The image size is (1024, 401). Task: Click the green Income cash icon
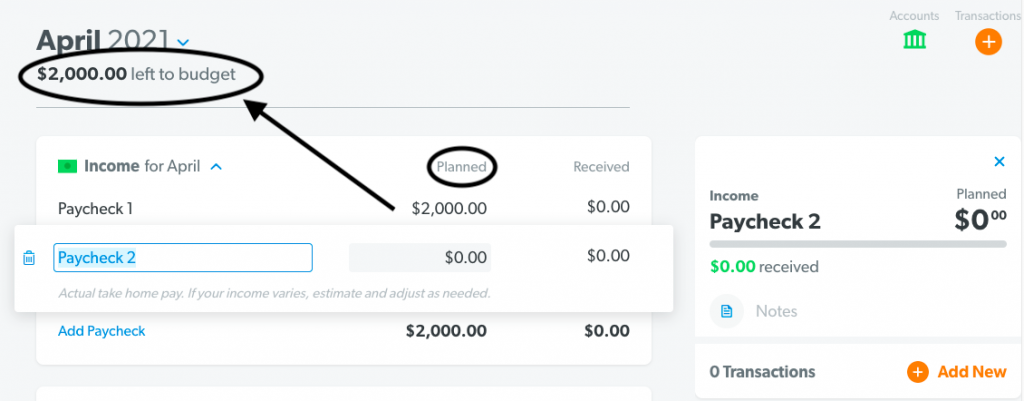click(x=67, y=167)
